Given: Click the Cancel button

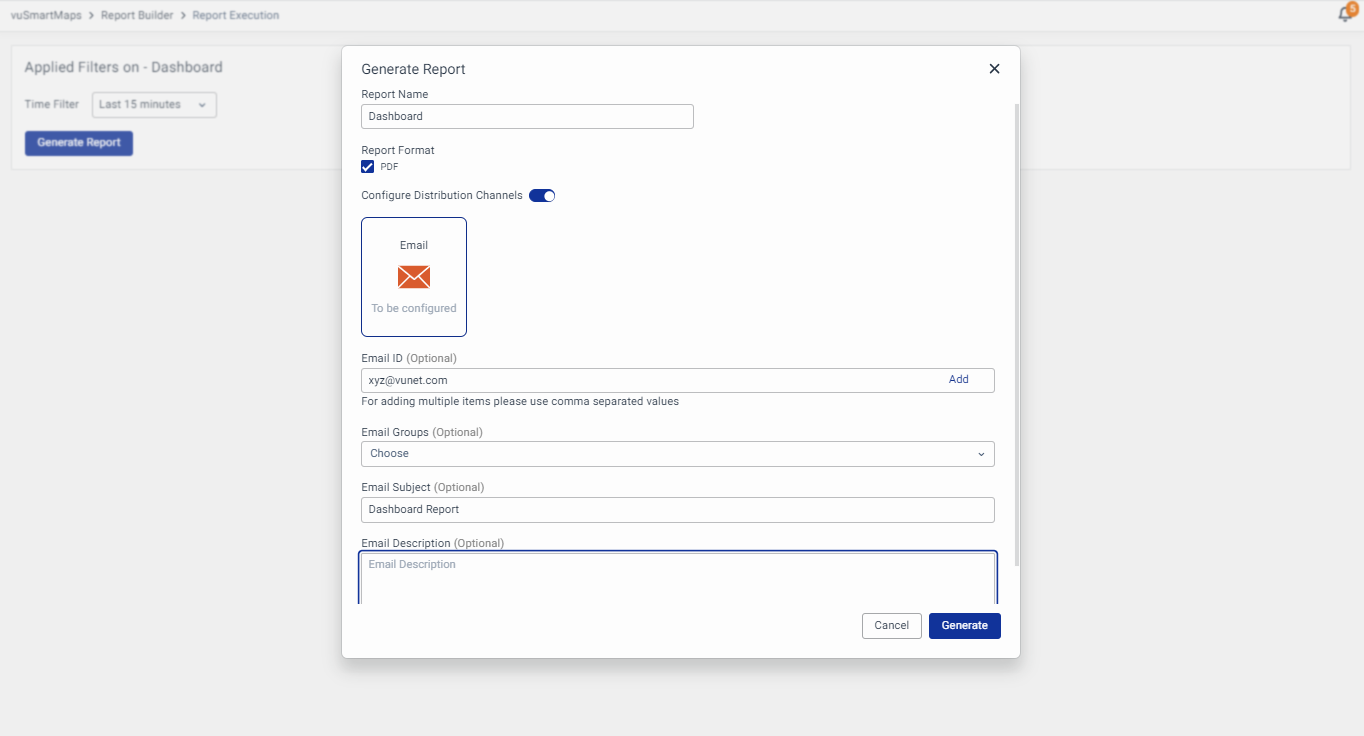Looking at the screenshot, I should [x=891, y=626].
